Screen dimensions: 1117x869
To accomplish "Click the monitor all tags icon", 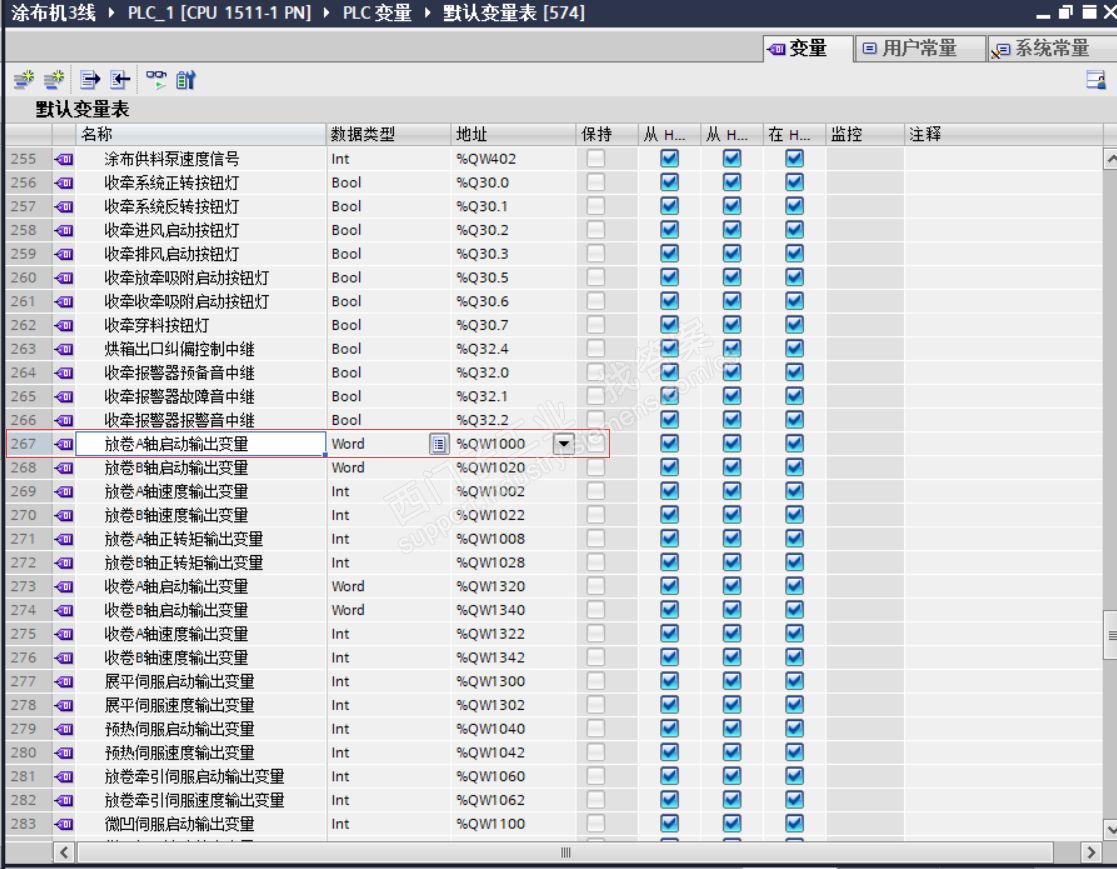I will click(x=156, y=80).
